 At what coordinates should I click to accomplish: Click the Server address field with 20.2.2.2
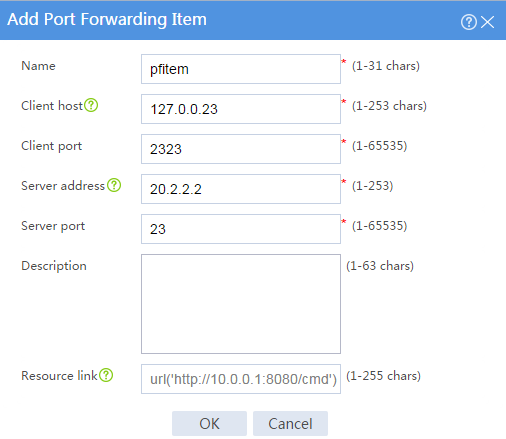[241, 189]
